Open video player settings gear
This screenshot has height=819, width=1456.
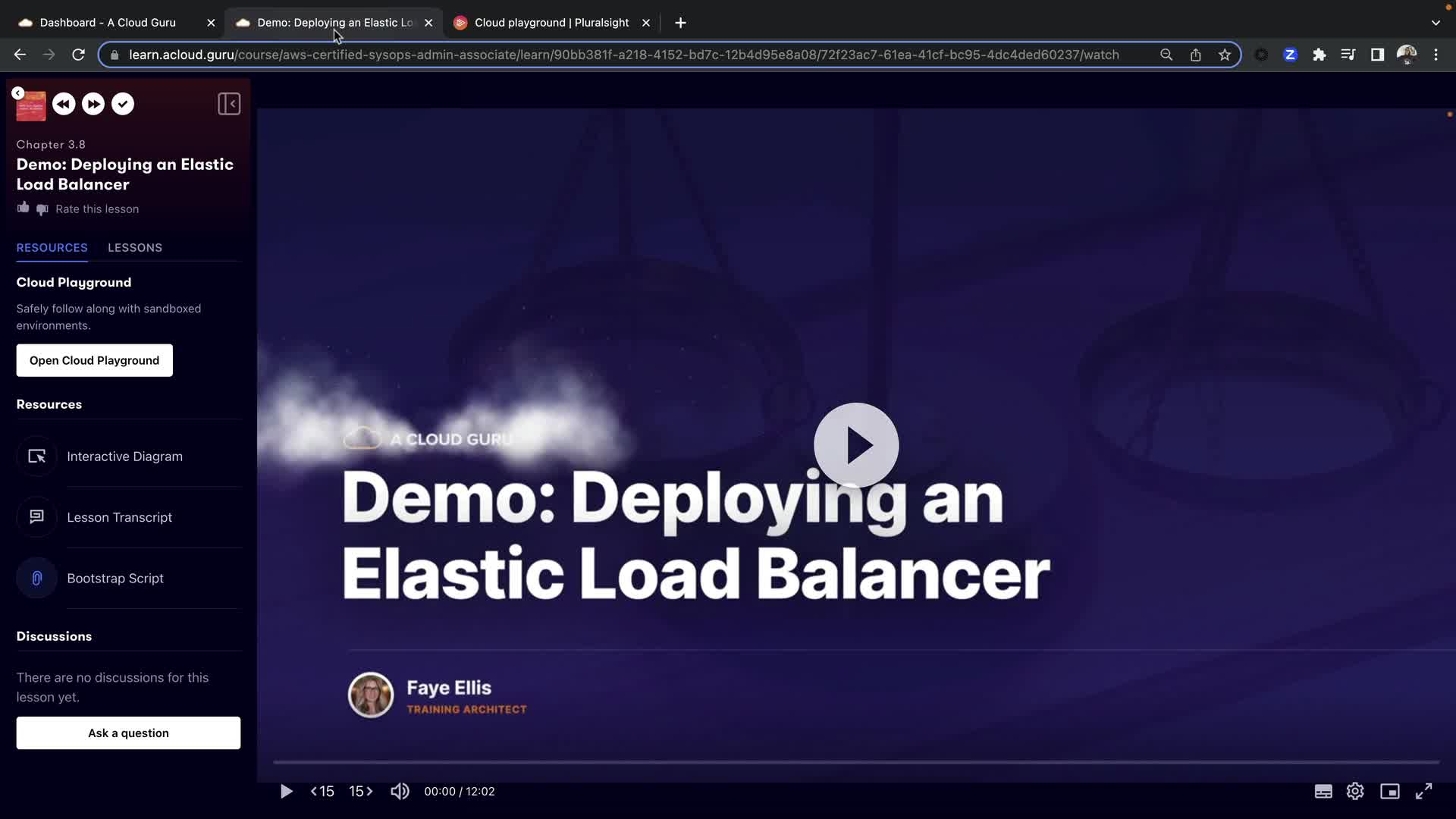click(1355, 792)
